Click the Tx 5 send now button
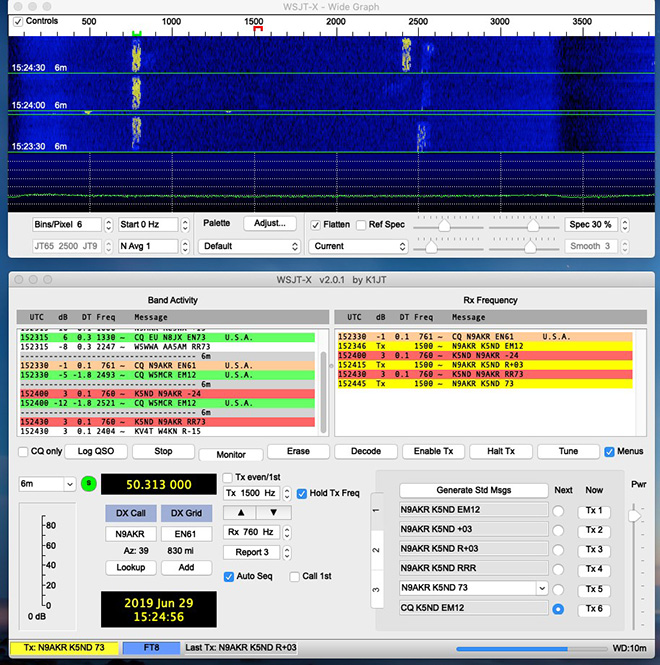Image resolution: width=660 pixels, height=665 pixels. click(594, 590)
